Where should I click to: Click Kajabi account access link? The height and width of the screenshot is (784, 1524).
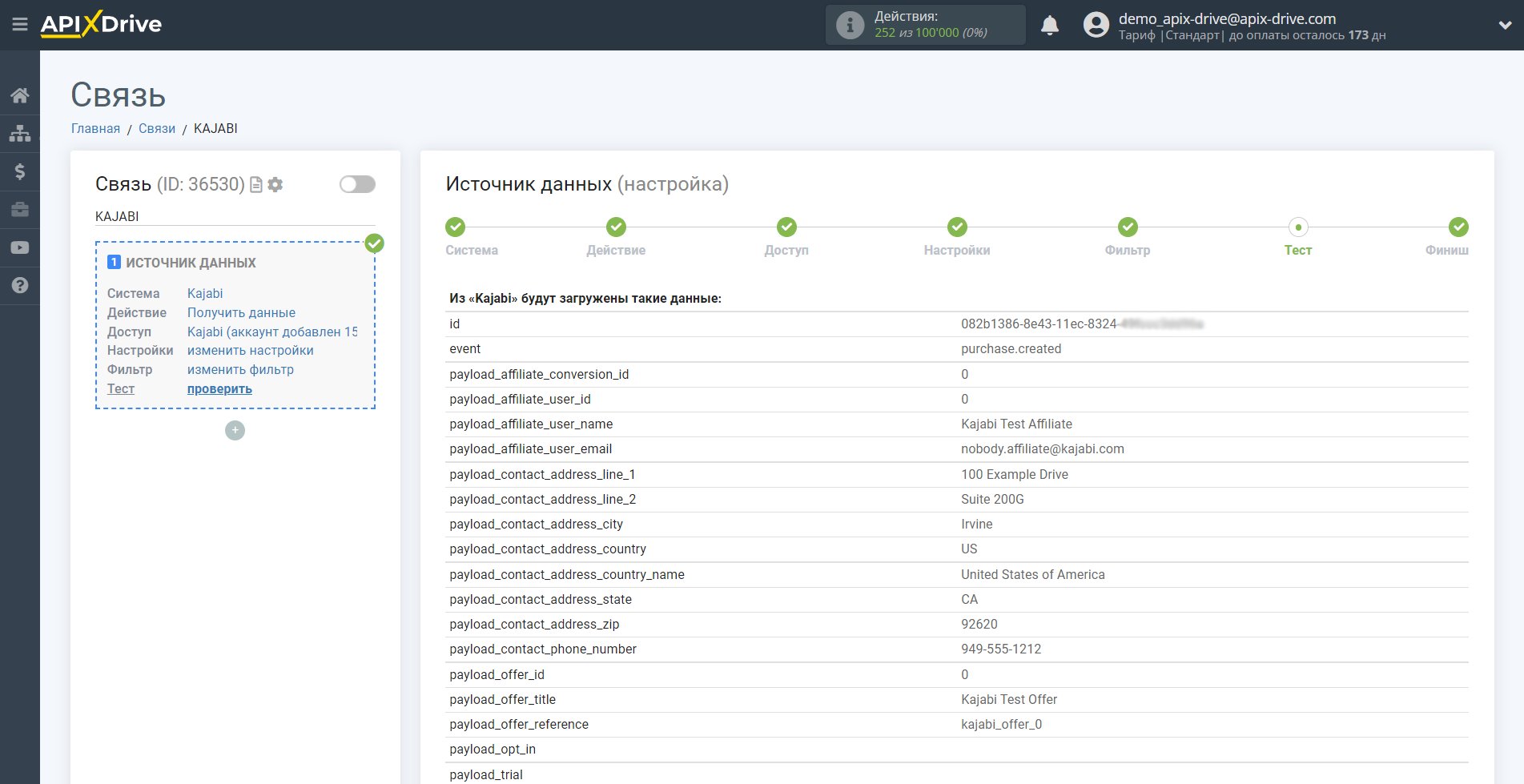(x=272, y=332)
